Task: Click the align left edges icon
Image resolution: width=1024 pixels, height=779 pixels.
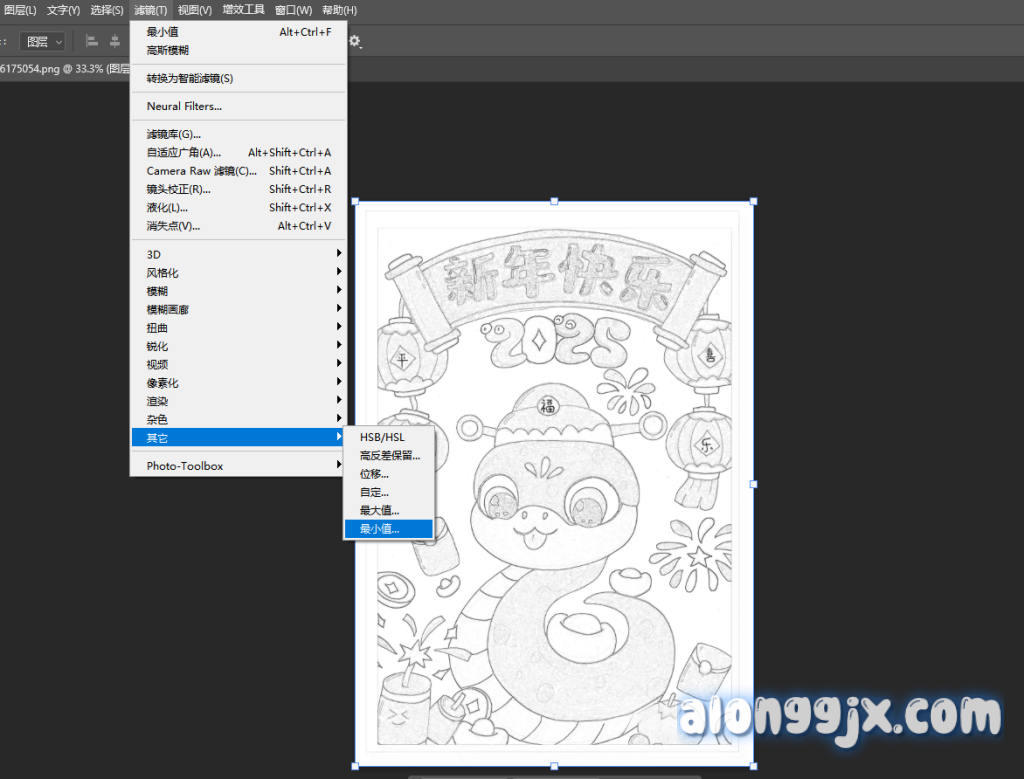Action: click(91, 41)
